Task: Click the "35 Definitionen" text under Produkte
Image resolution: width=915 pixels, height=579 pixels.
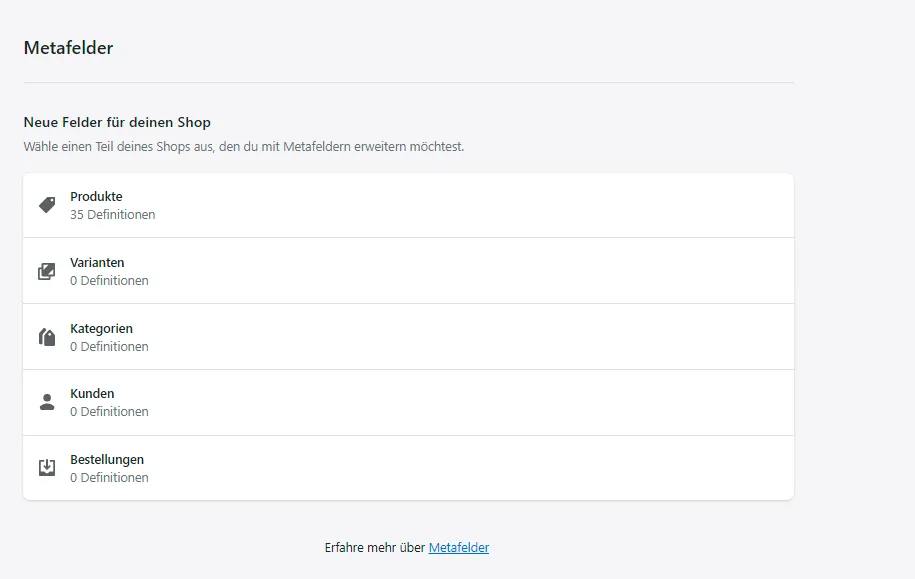Action: click(x=112, y=215)
